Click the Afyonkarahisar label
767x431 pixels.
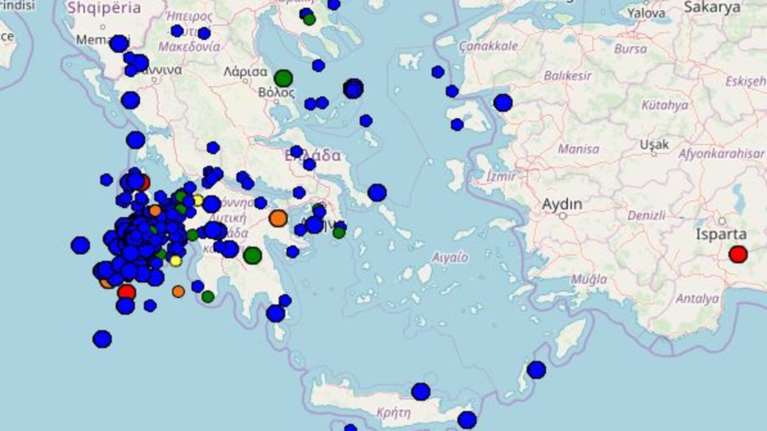click(721, 154)
